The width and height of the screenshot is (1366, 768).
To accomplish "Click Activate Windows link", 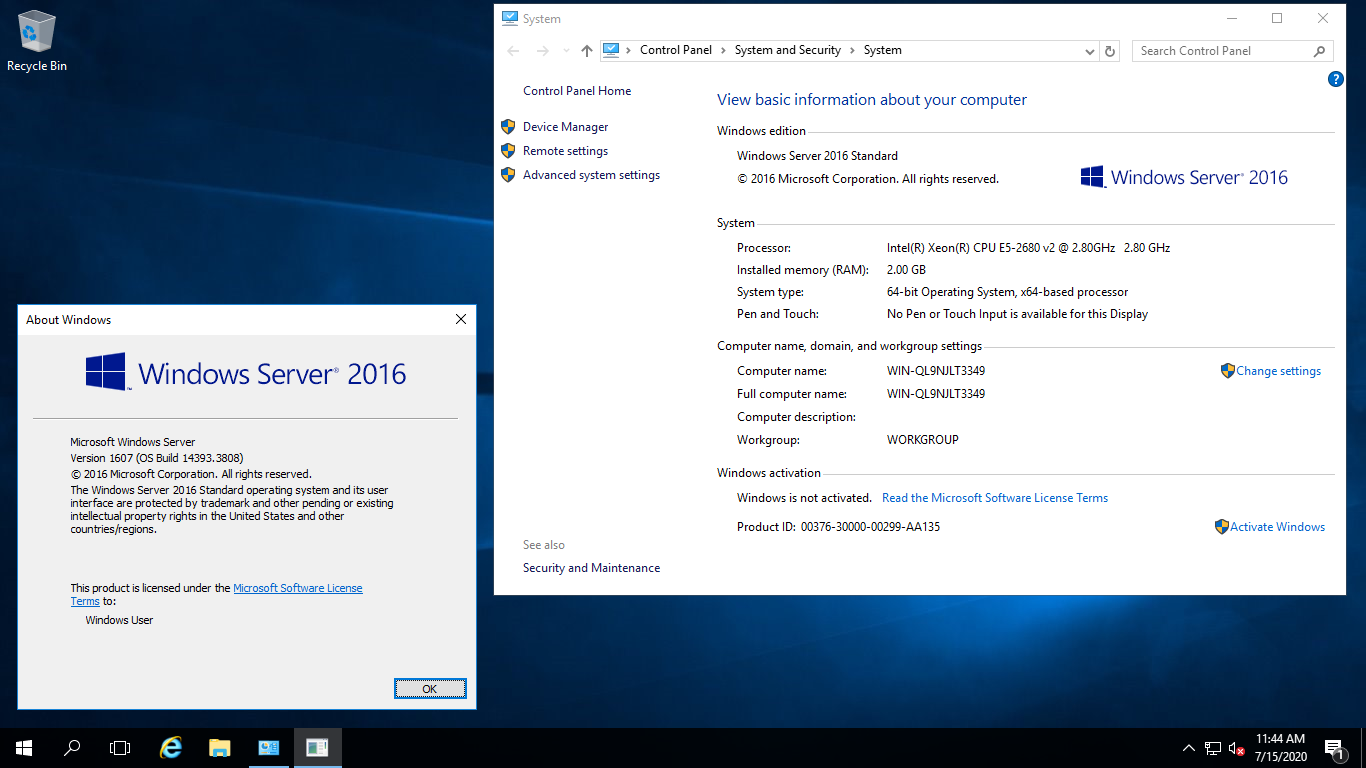I will tap(1277, 527).
